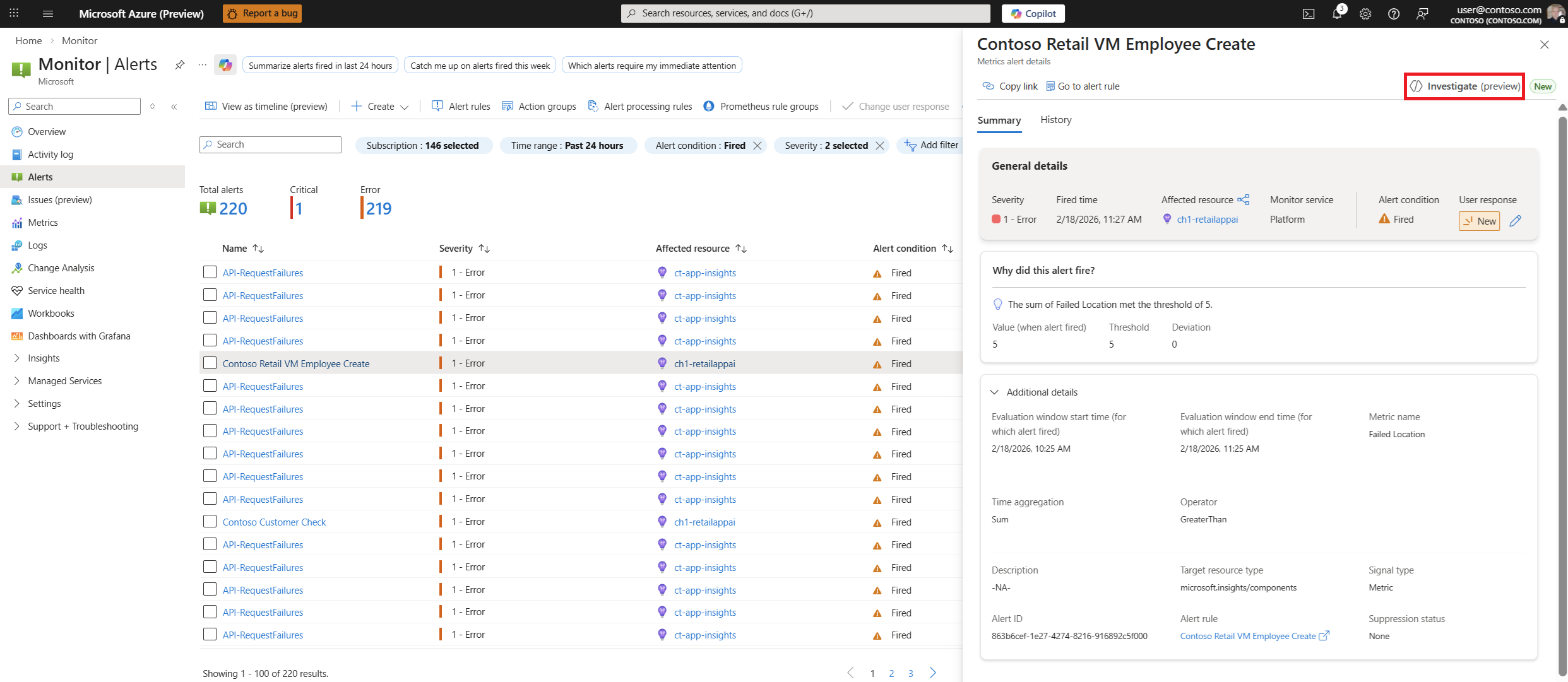Screen dimensions: 1568x682
Task: Click the portal settings gear icon
Action: tap(1365, 14)
